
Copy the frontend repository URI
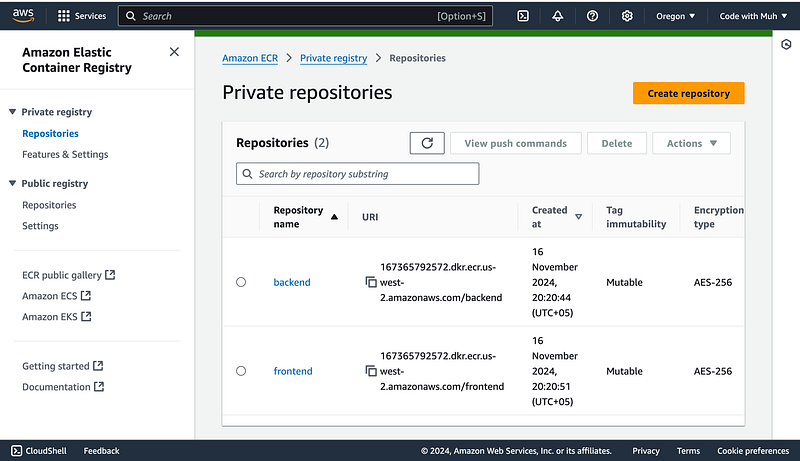click(x=371, y=371)
